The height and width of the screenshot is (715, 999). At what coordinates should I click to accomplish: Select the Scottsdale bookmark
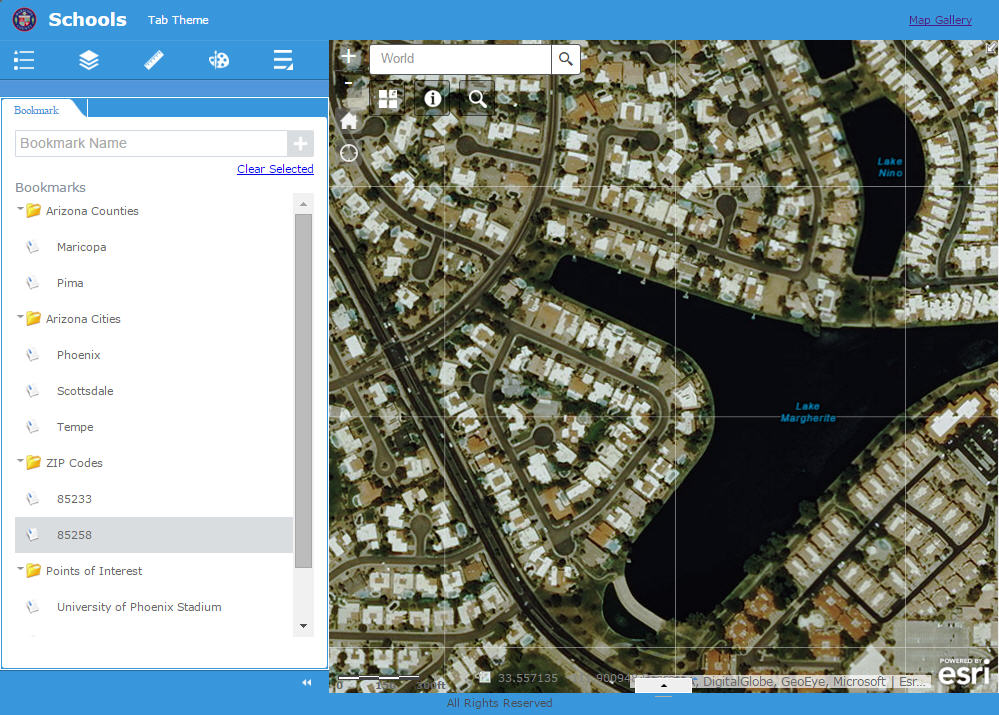click(85, 391)
